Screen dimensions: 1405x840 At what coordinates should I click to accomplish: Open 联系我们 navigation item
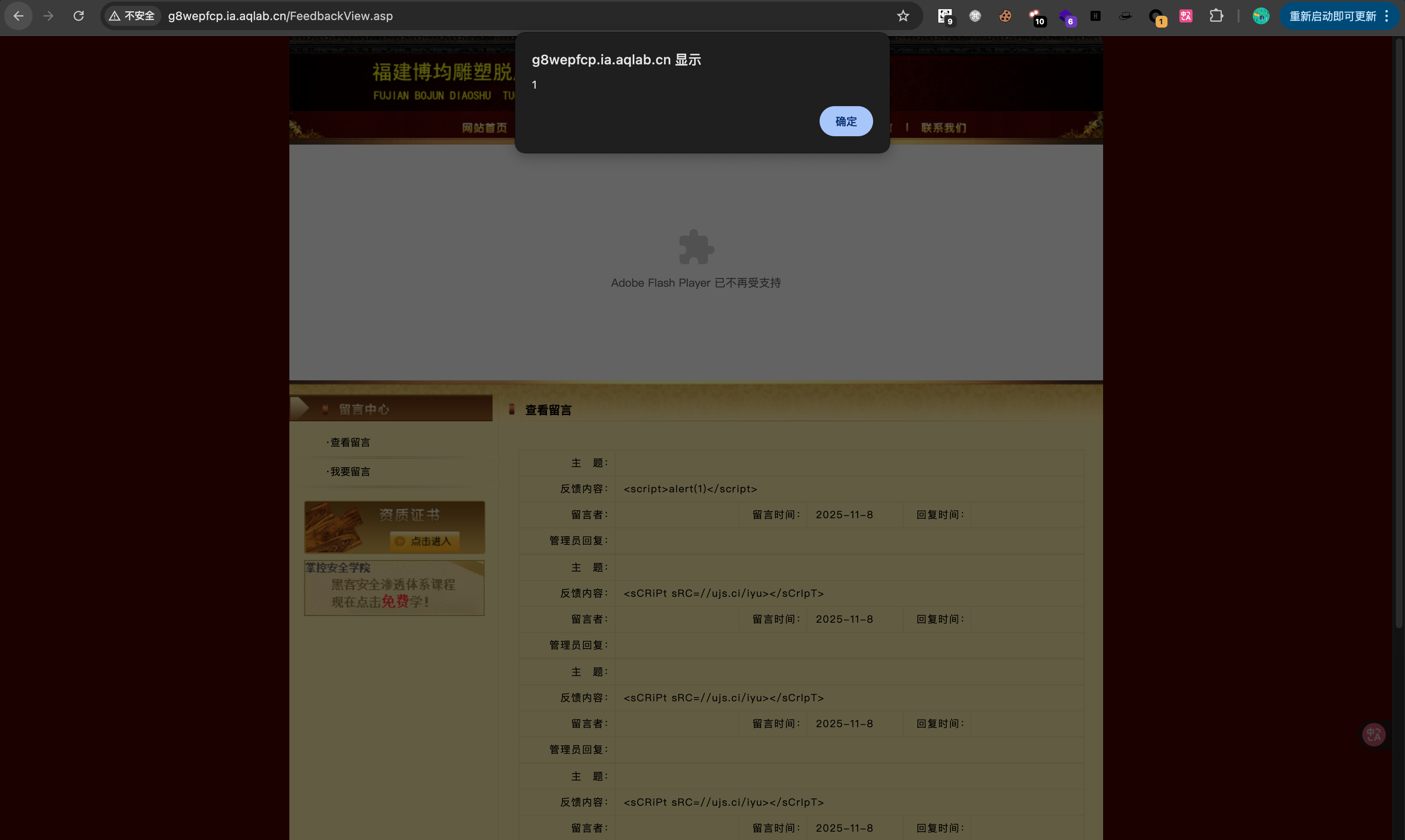coord(943,128)
